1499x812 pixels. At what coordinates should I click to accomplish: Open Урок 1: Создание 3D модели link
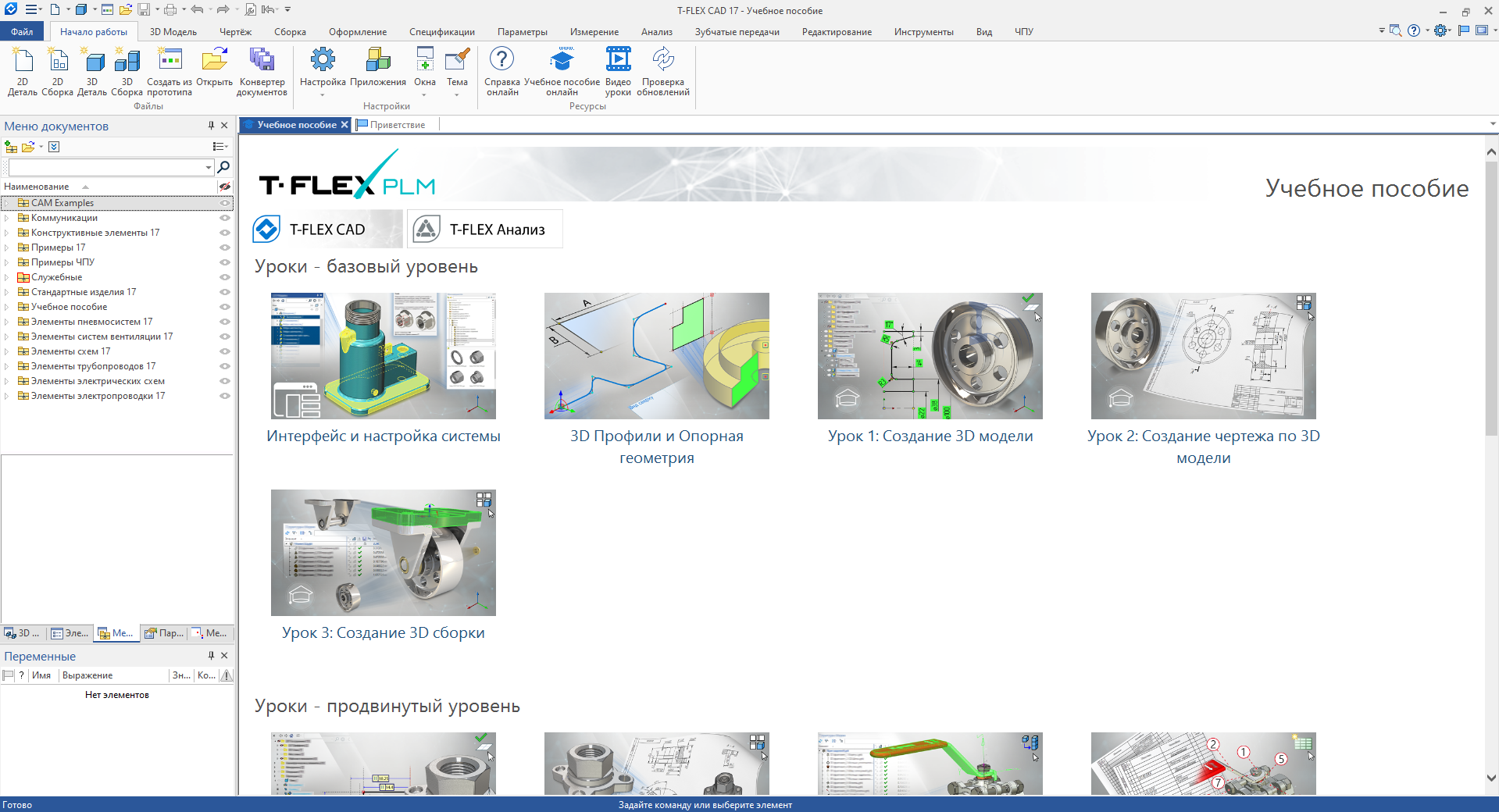pos(930,436)
